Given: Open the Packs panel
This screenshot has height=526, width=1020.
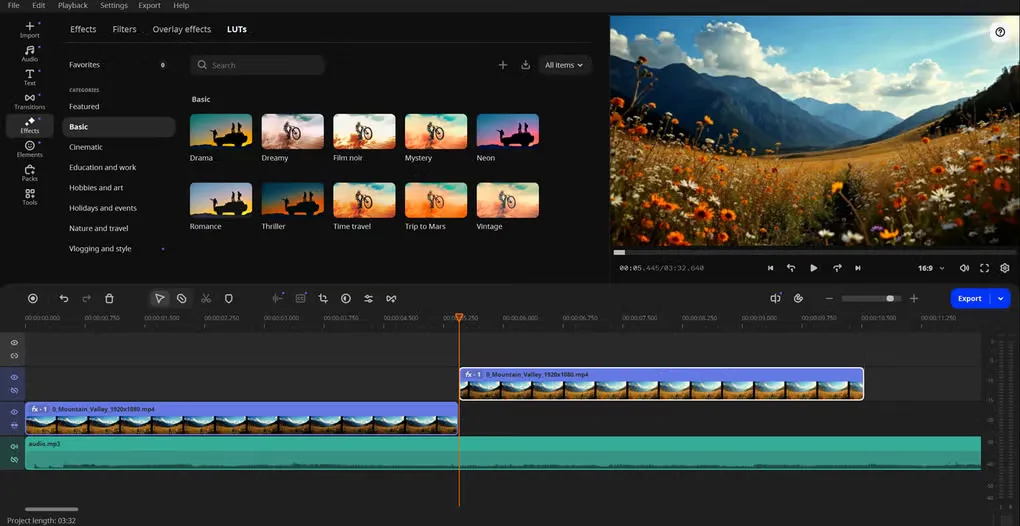Looking at the screenshot, I should [x=29, y=172].
